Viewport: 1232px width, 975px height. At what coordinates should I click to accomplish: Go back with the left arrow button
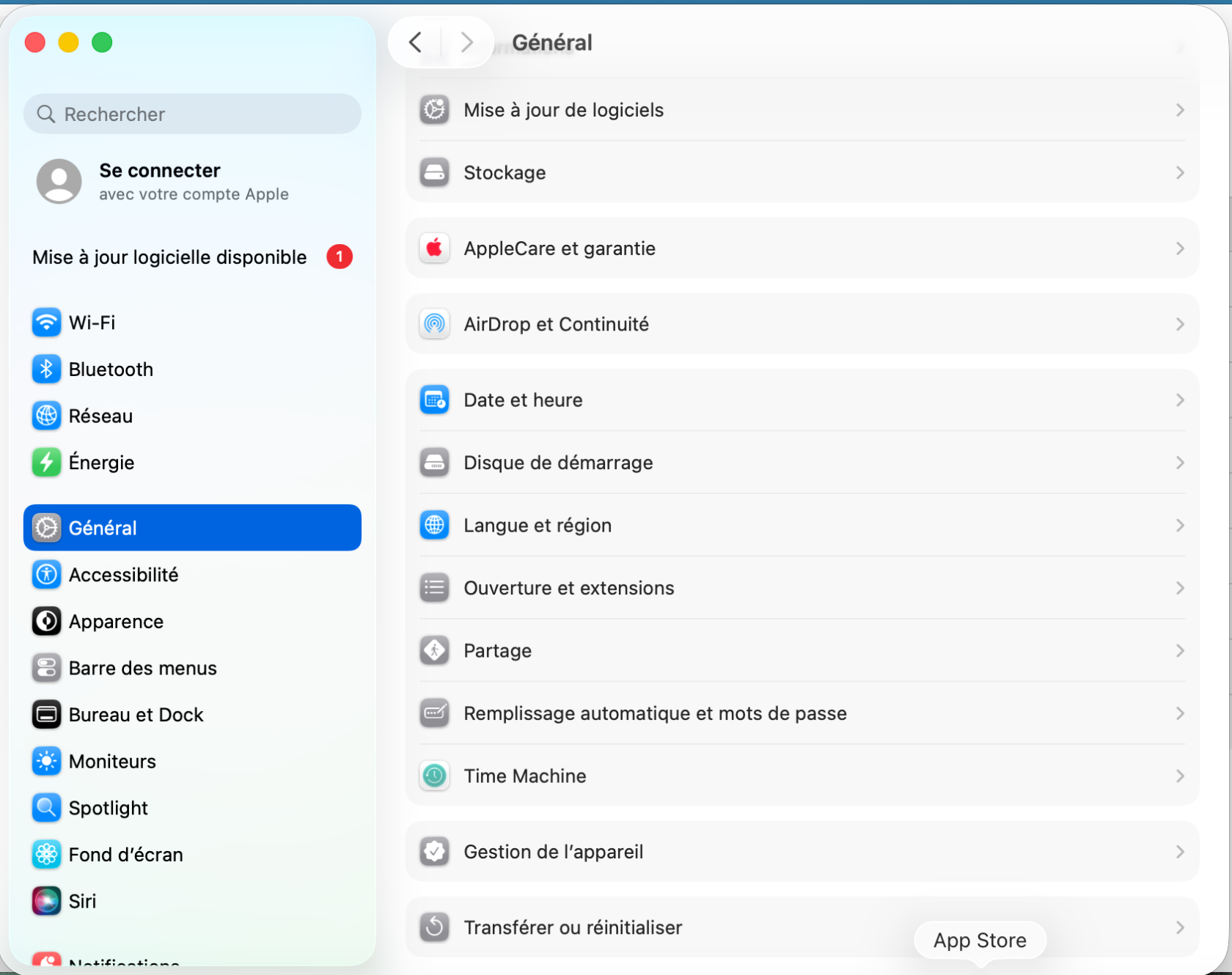click(x=416, y=43)
